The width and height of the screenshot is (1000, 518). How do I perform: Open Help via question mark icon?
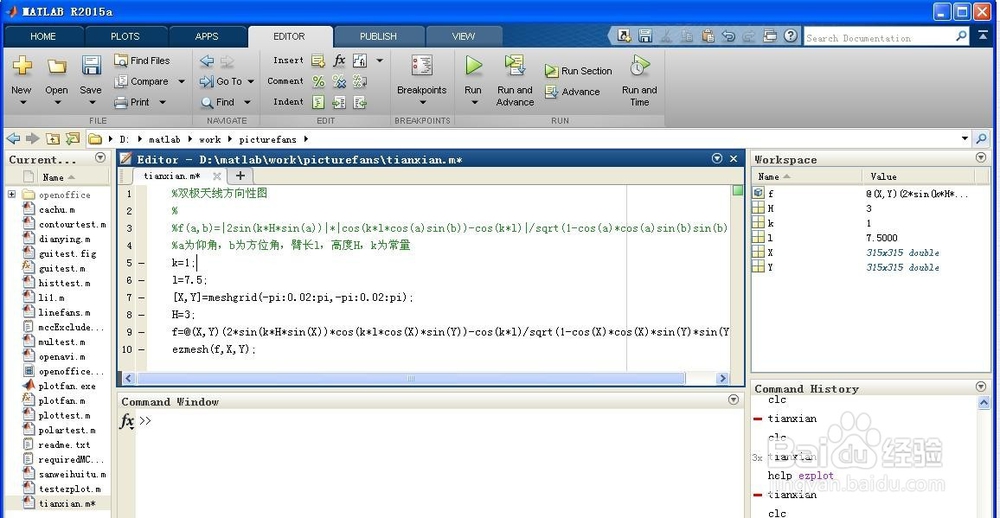pyautogui.click(x=791, y=36)
